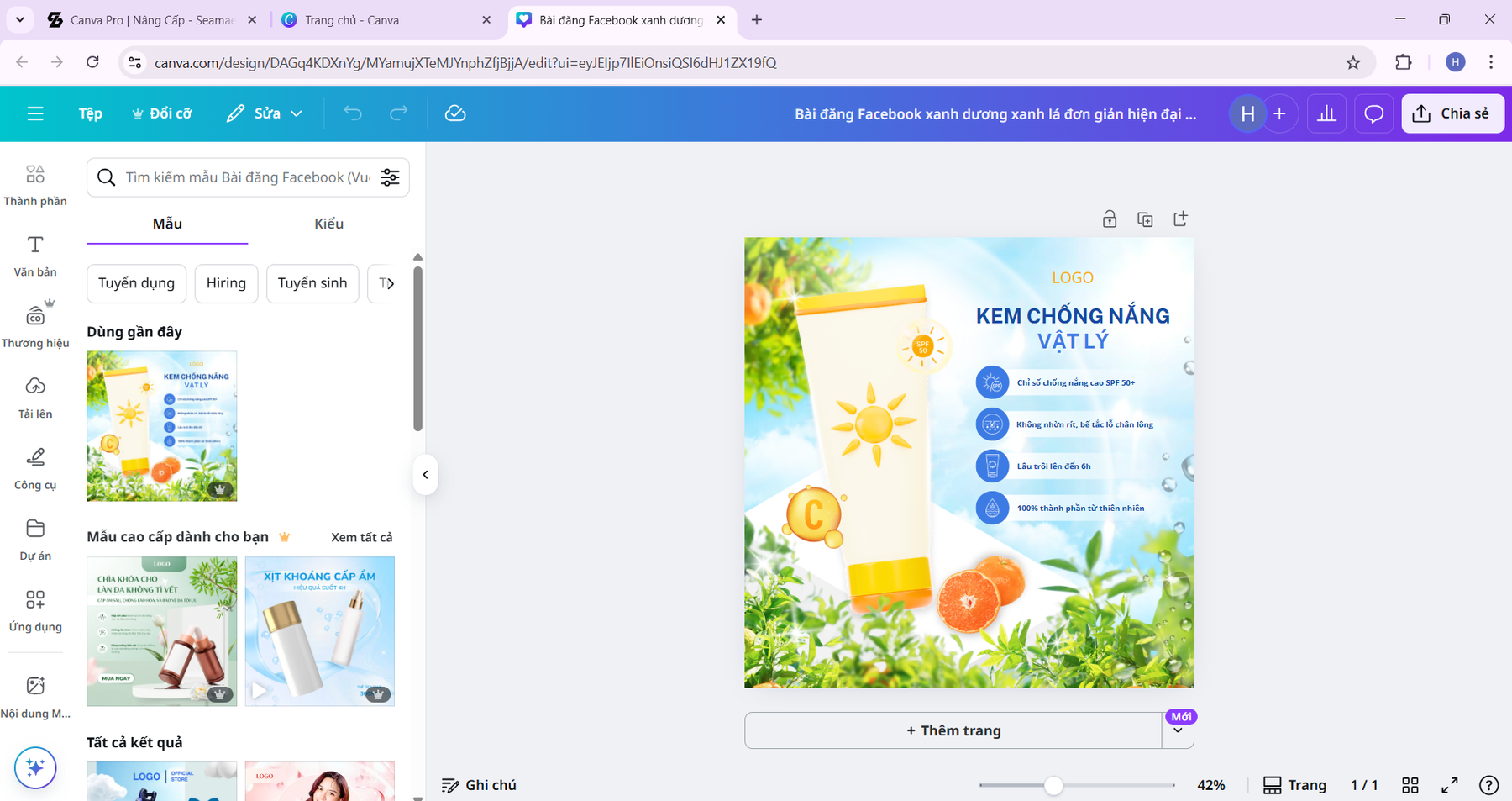
Task: Click the undo arrow icon
Action: click(353, 113)
